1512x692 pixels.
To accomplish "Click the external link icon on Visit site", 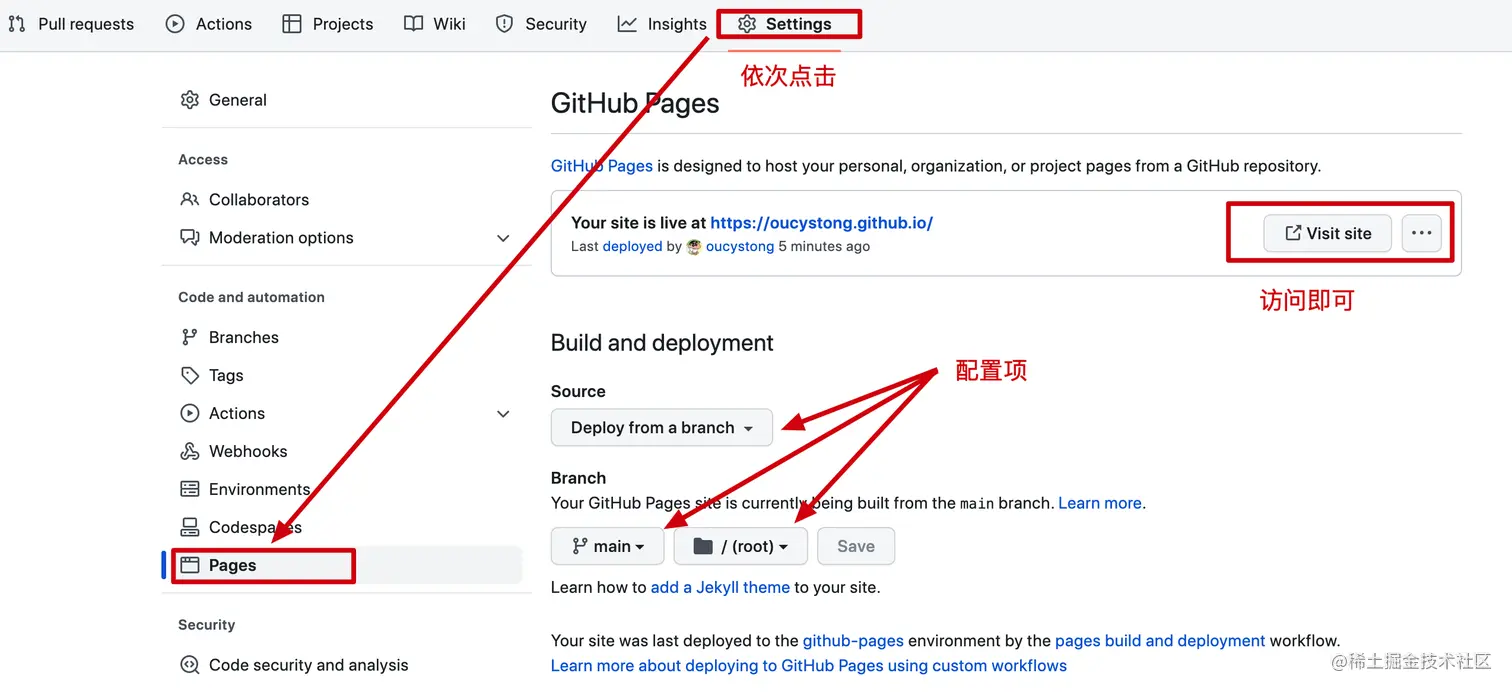I will (1293, 234).
